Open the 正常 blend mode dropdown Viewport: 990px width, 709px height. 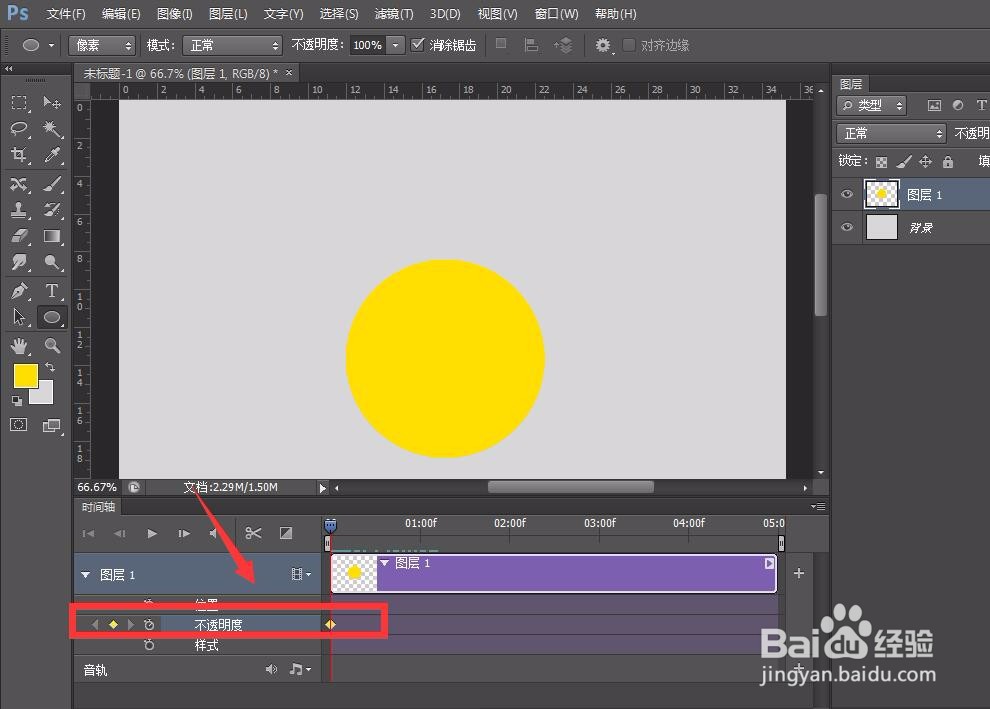(890, 132)
